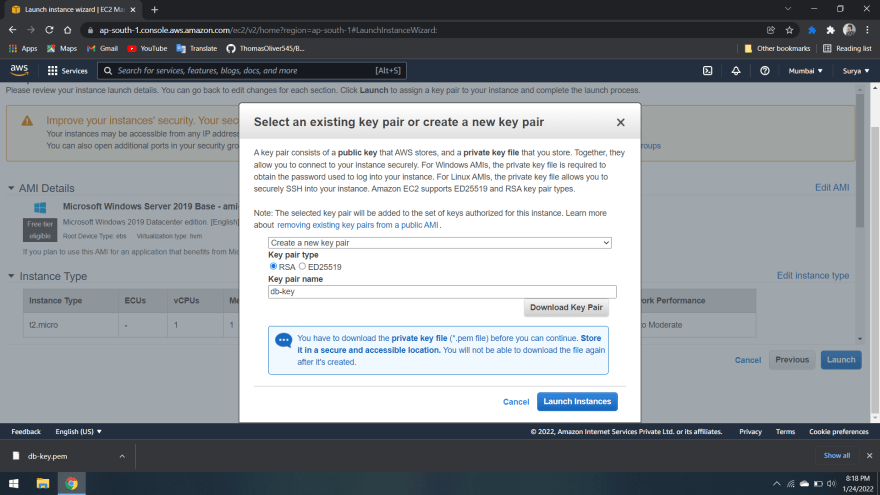
Task: Click Download Key Pair button
Action: pos(566,308)
